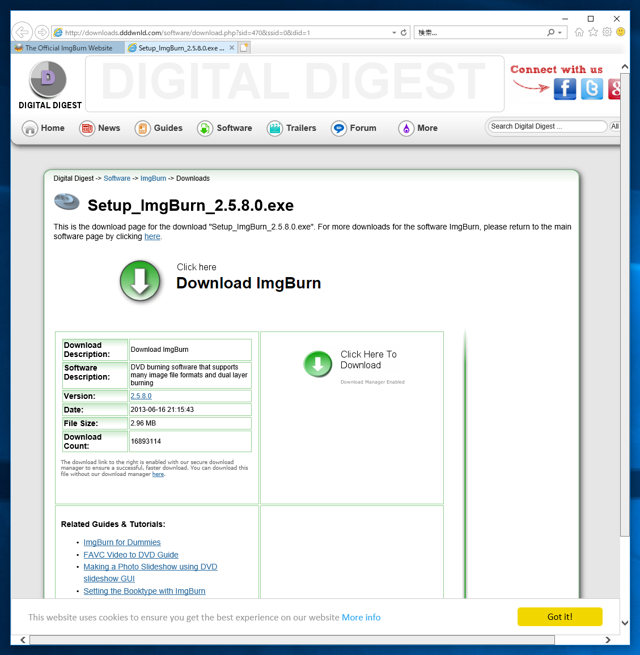This screenshot has height=655, width=640.
Task: Click the smiley feedback icon
Action: click(621, 32)
